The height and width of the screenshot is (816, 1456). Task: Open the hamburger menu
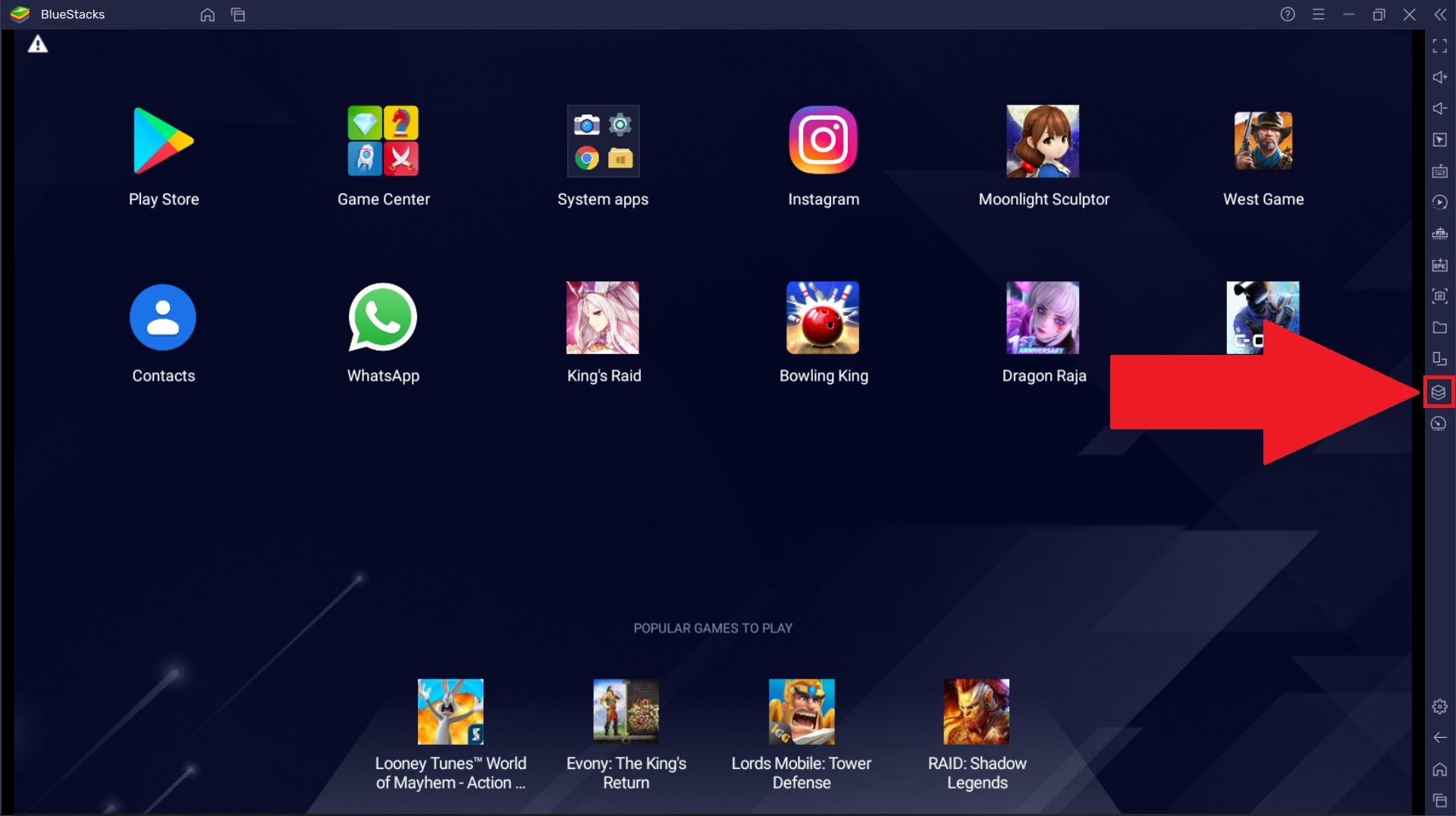coord(1319,14)
